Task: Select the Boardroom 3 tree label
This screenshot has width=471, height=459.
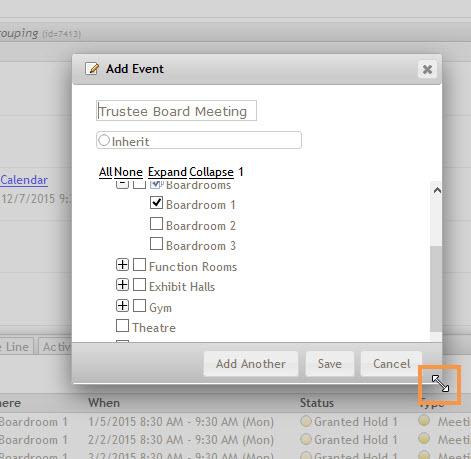Action: pos(201,246)
